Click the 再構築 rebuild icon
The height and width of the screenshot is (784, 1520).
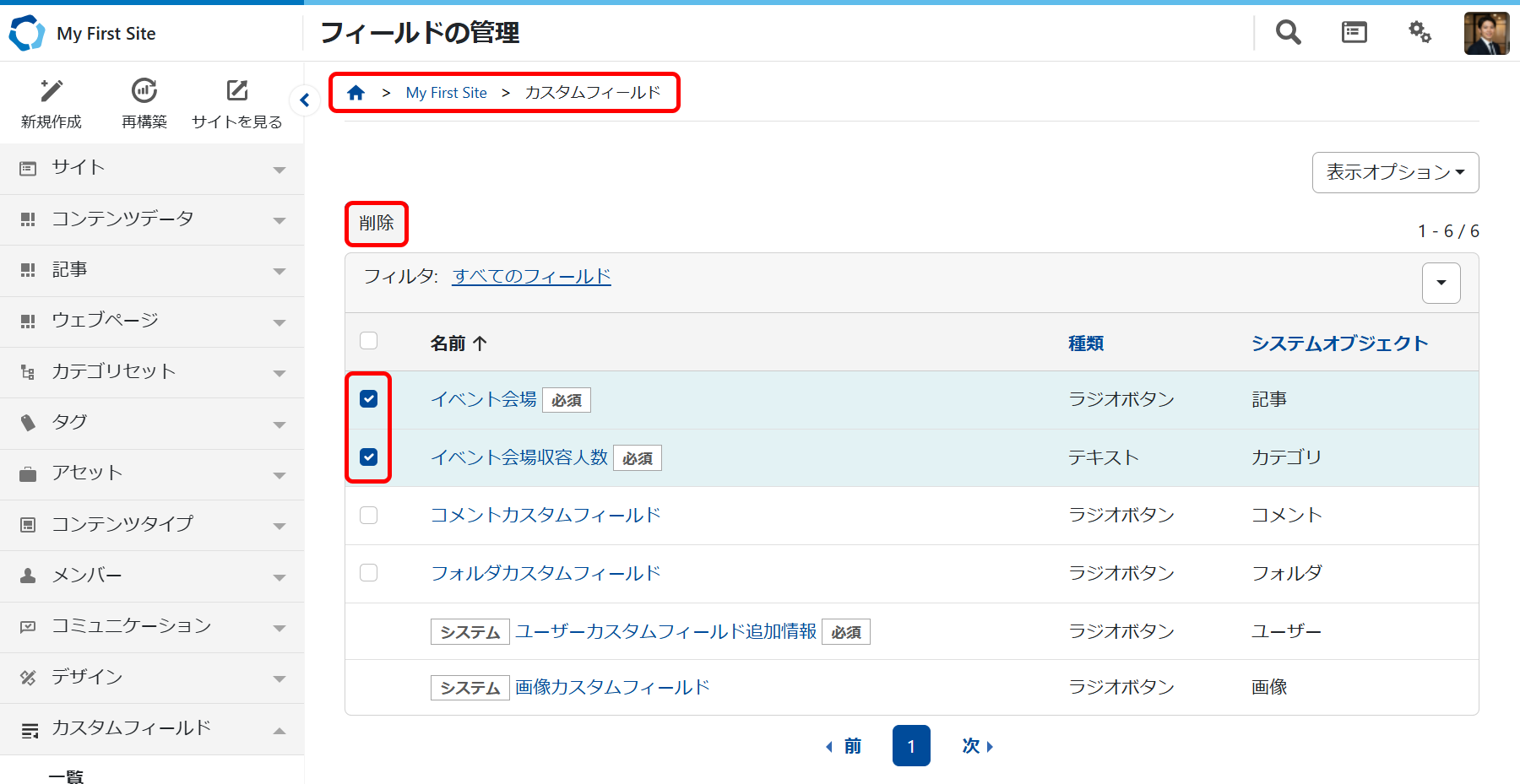click(144, 90)
